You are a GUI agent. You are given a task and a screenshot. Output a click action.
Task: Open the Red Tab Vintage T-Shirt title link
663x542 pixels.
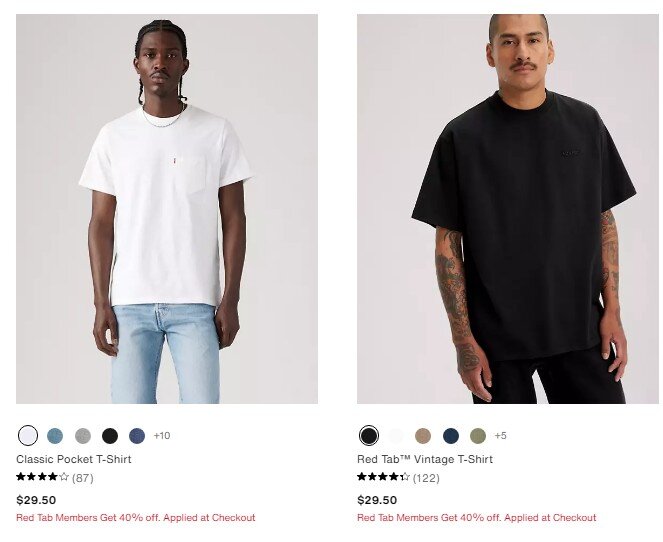tap(425, 459)
